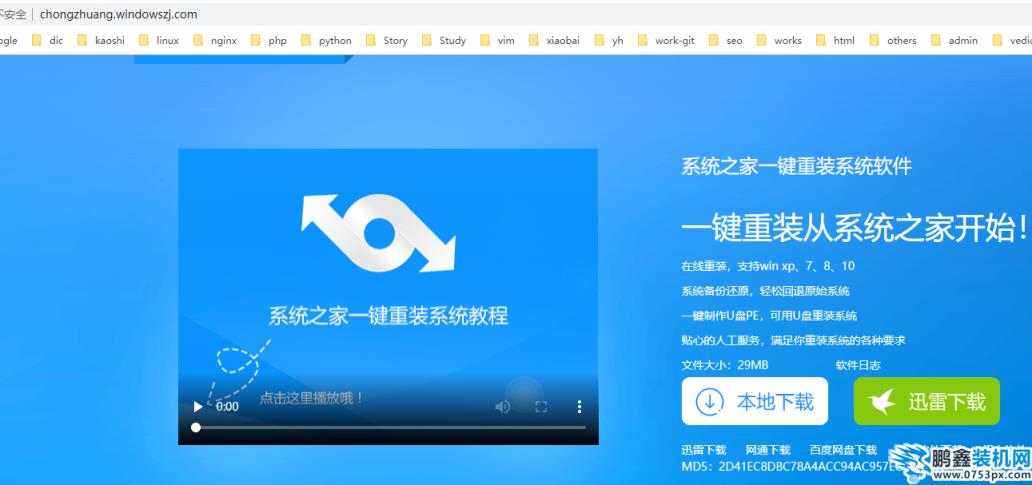
Task: Open the nginx bookmark folder
Action: click(x=216, y=40)
